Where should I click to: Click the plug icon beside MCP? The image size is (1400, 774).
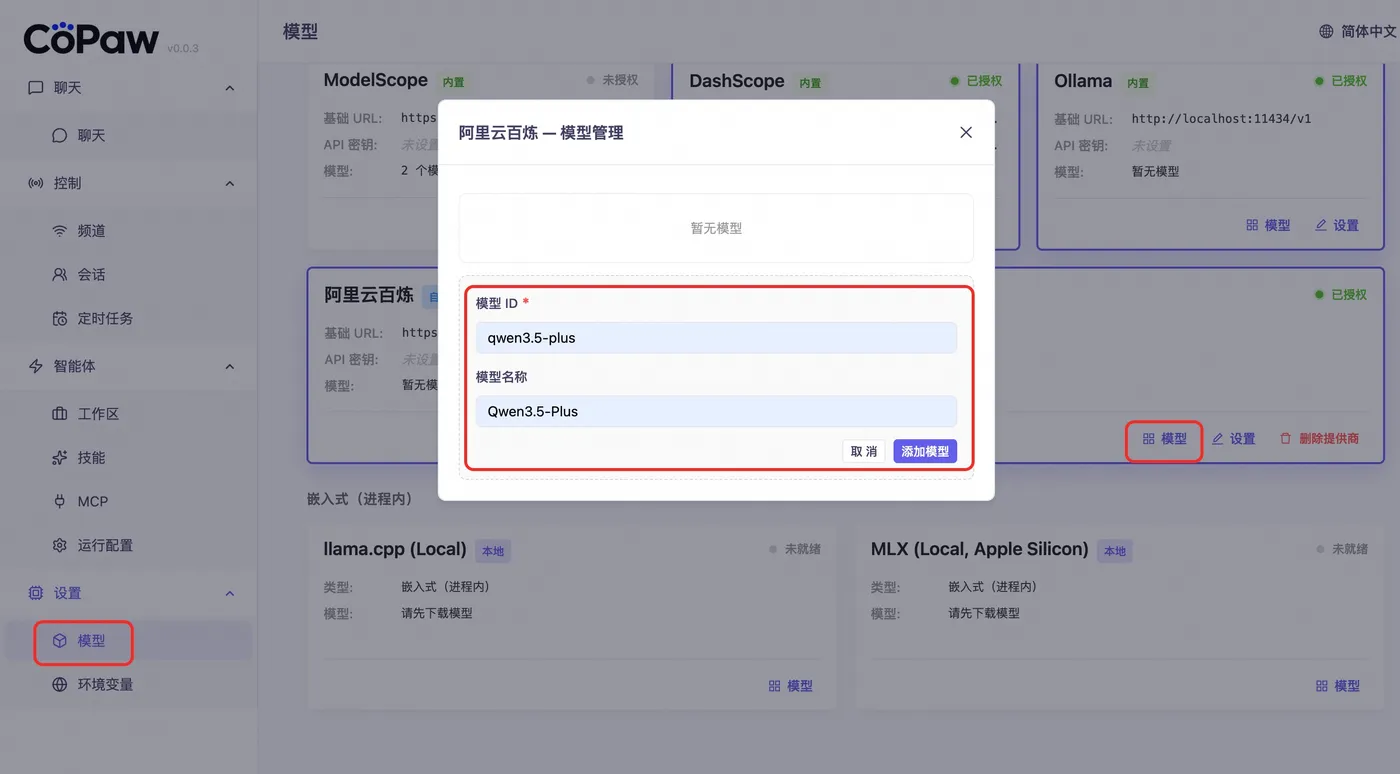pyautogui.click(x=60, y=502)
